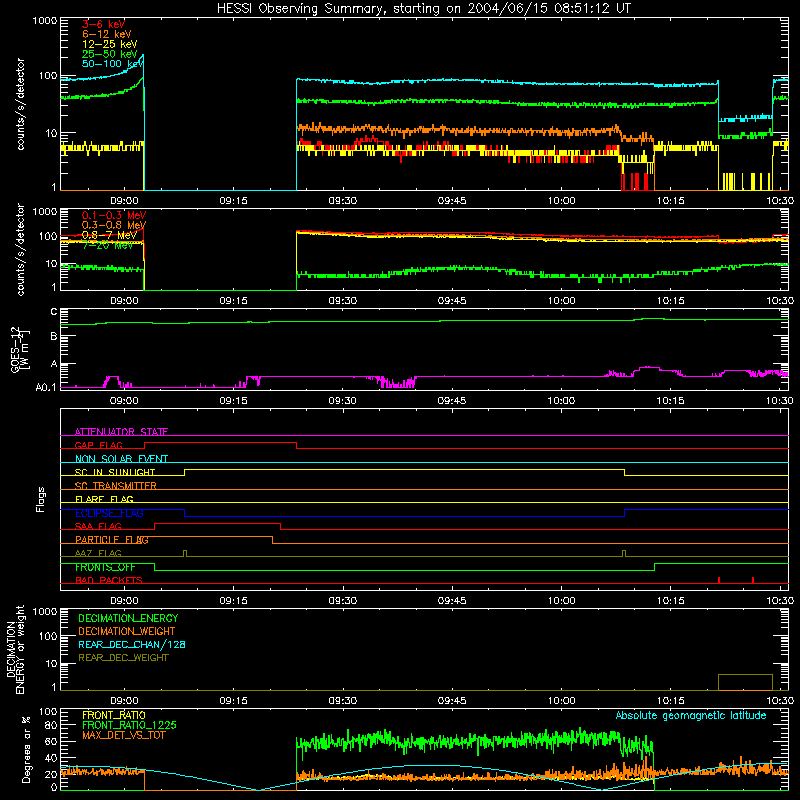800x800 pixels.
Task: Click the SAA_FLAG label
Action: click(x=98, y=526)
